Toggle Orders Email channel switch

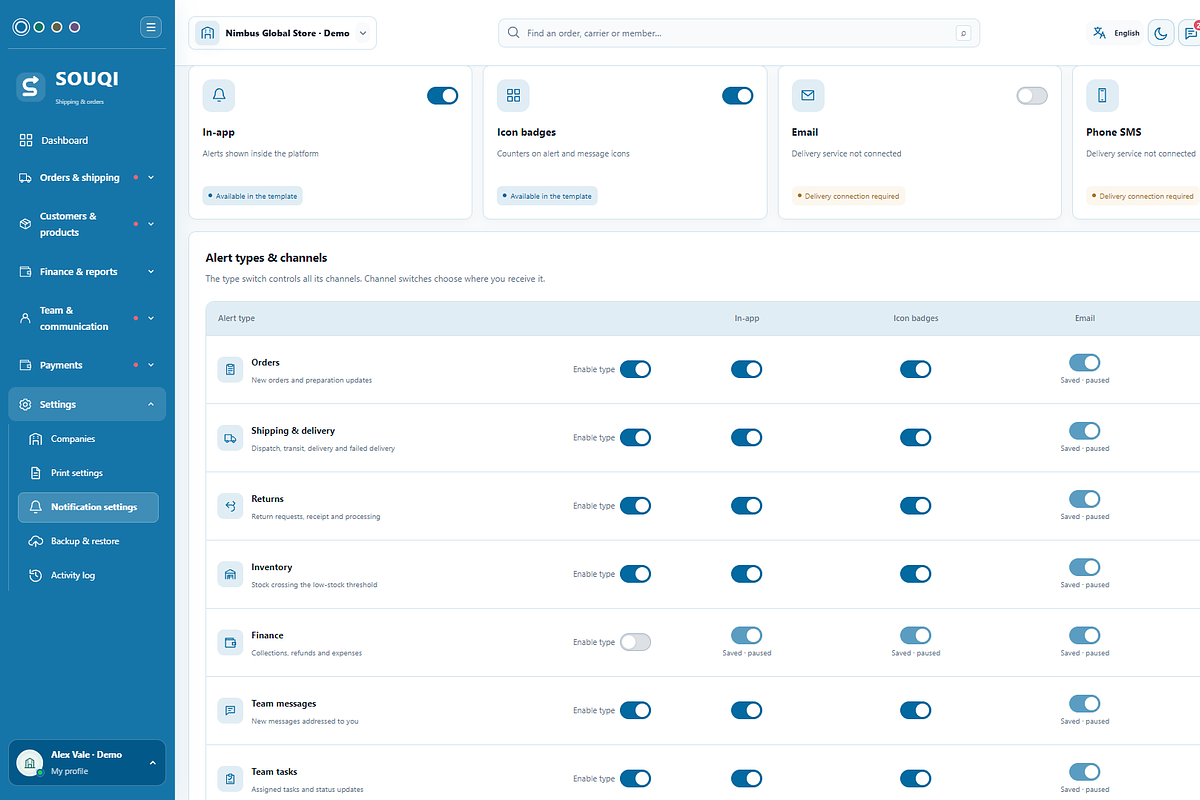click(x=1084, y=362)
